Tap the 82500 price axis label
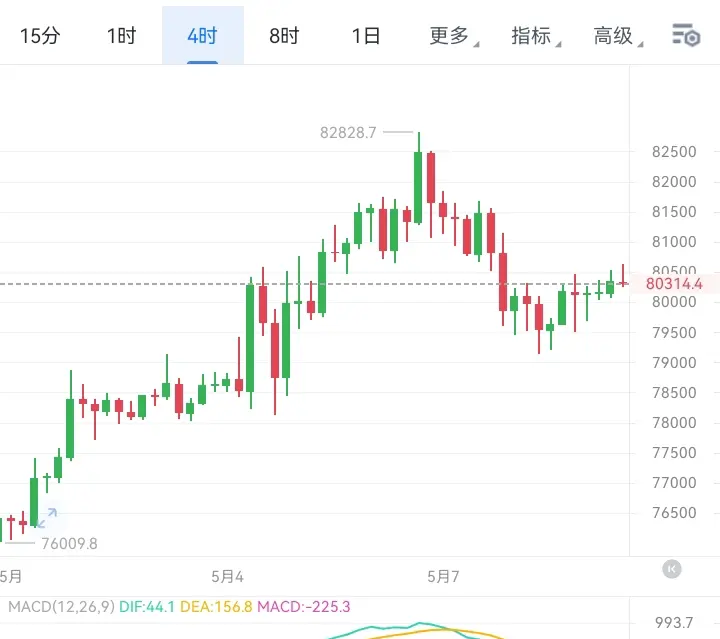Screen dimensions: 720x639 tap(674, 152)
